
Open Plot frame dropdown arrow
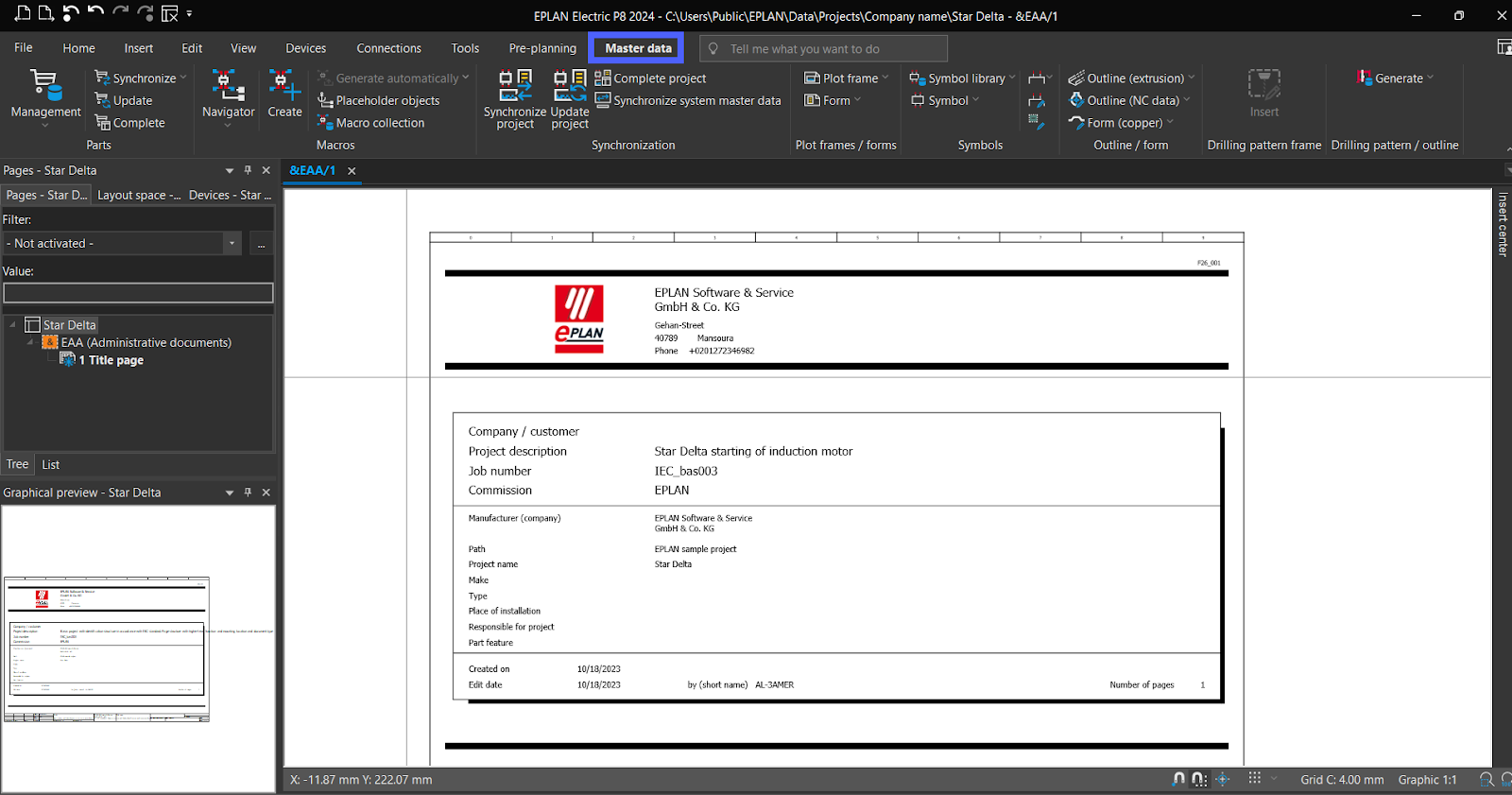[x=885, y=78]
